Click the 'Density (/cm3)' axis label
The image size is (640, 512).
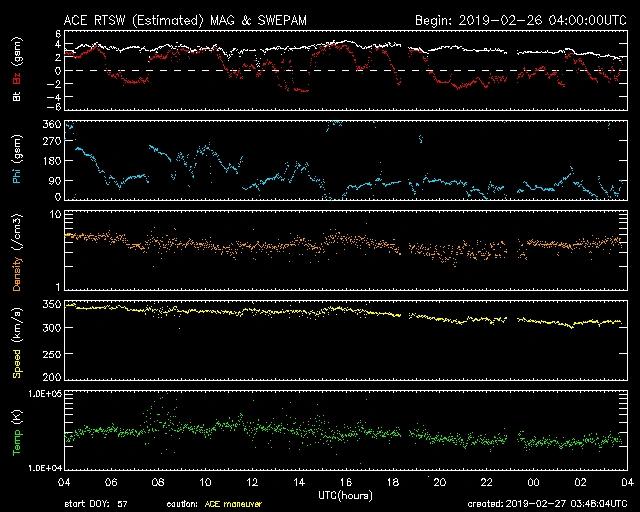pos(17,252)
